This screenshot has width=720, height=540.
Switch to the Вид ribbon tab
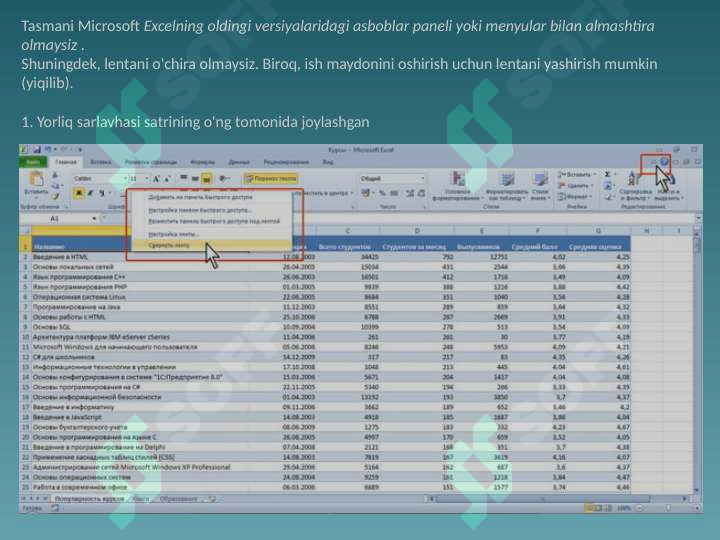click(328, 162)
